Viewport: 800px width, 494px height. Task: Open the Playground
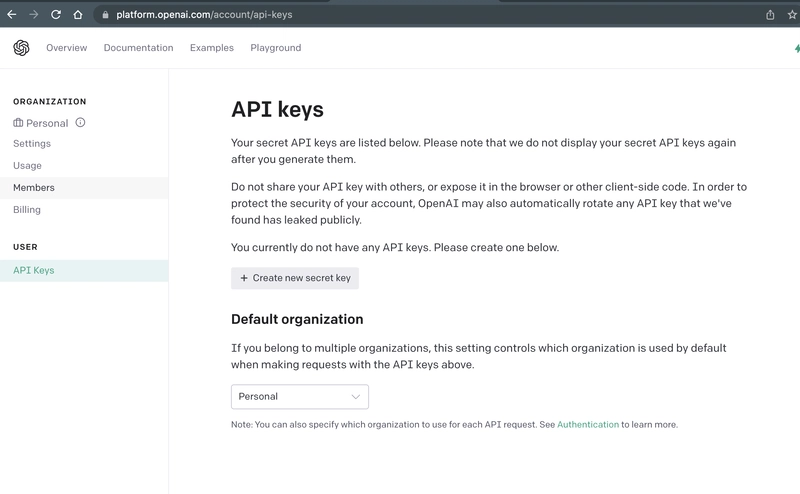pyautogui.click(x=276, y=48)
